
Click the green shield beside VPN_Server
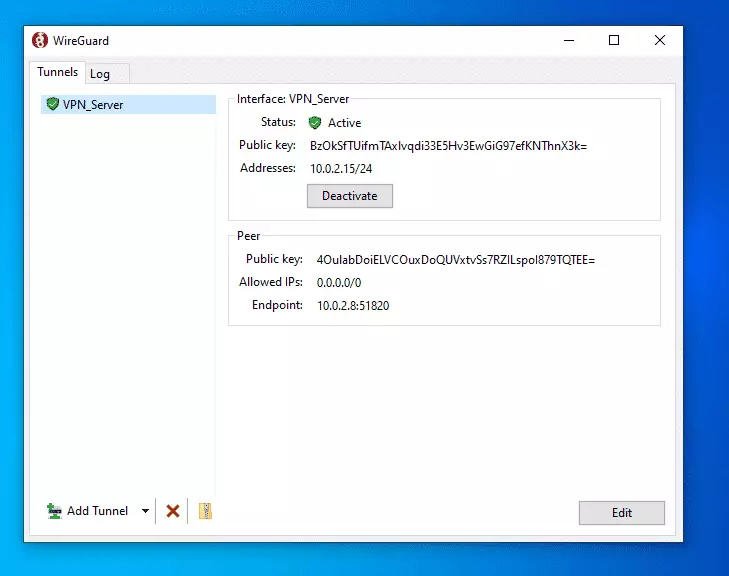click(53, 104)
